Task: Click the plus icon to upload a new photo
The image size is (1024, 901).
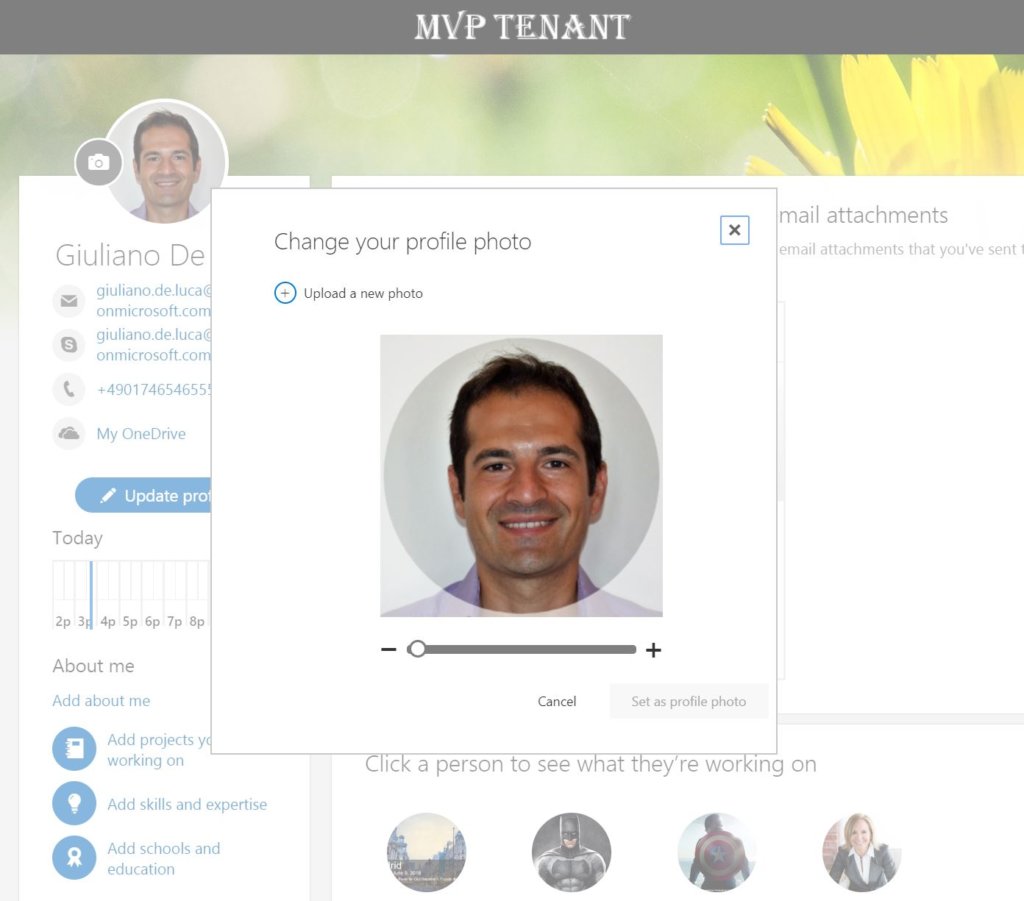Action: [x=285, y=293]
